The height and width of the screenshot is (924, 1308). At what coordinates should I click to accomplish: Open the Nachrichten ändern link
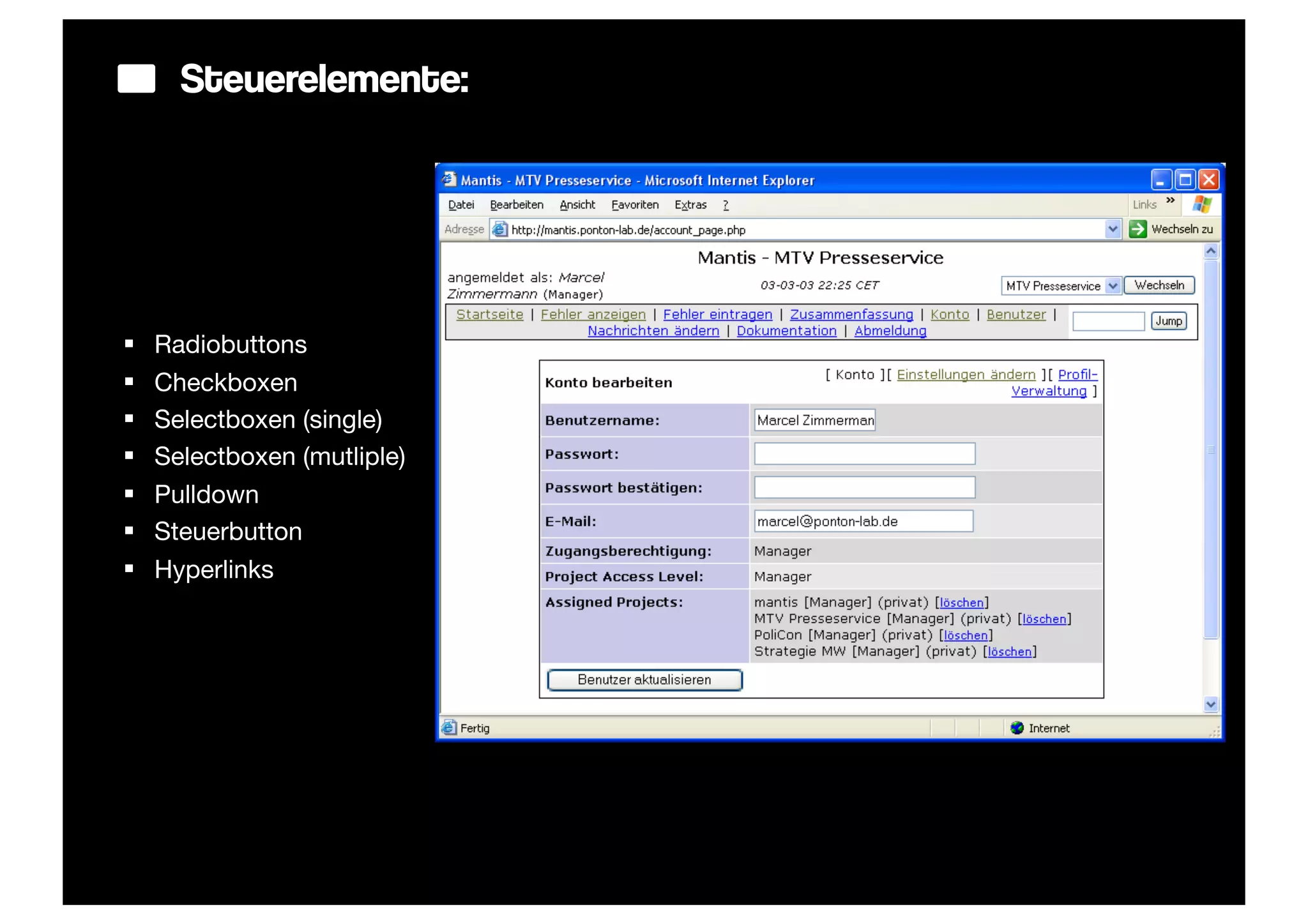(x=653, y=331)
